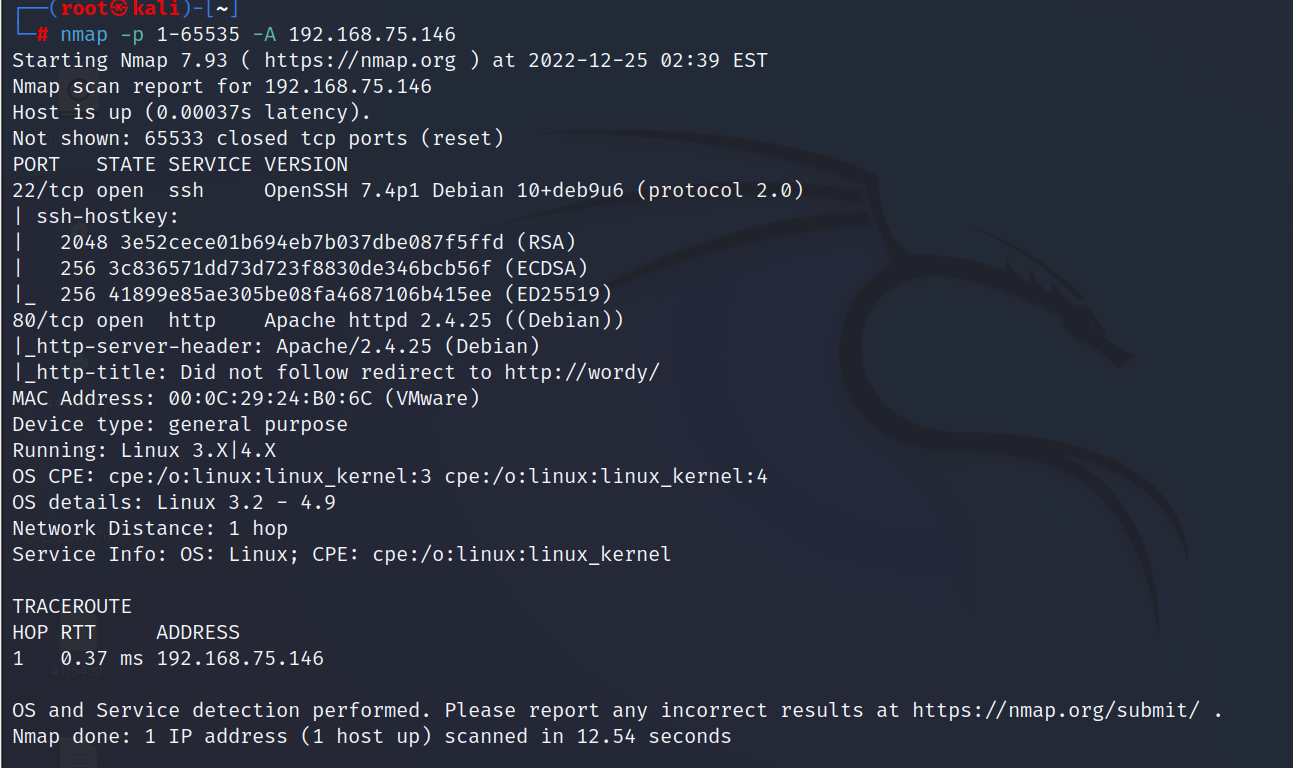1293x768 pixels.
Task: Click the ECDSA host key fingerprint
Action: pyautogui.click(x=306, y=269)
